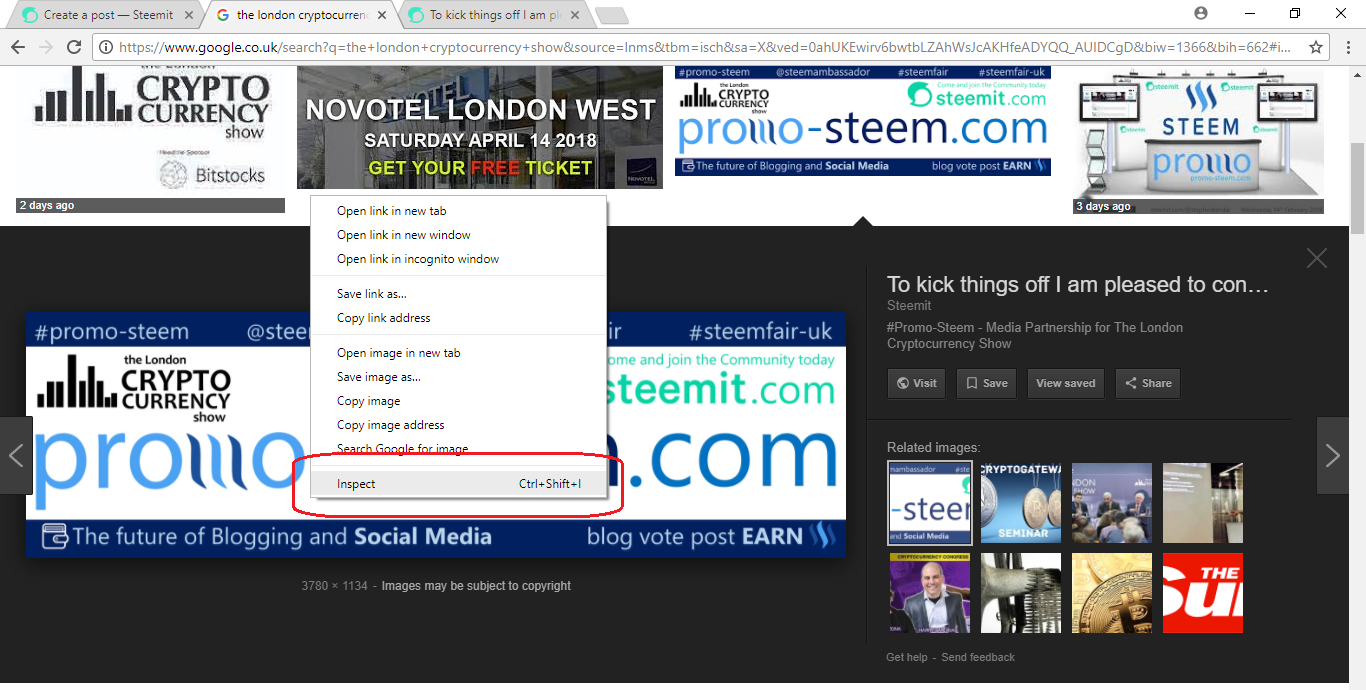The height and width of the screenshot is (690, 1366).
Task: Select the blurry window related image
Action: click(x=1203, y=503)
